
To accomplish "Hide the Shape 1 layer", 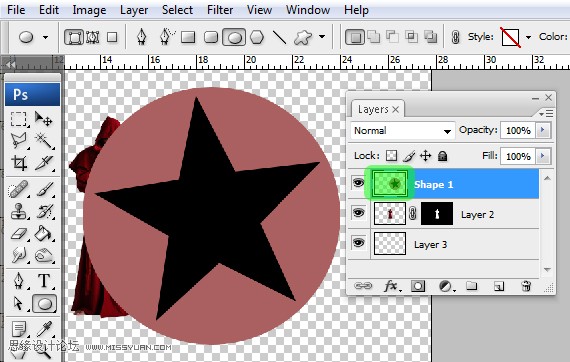I will tap(358, 183).
